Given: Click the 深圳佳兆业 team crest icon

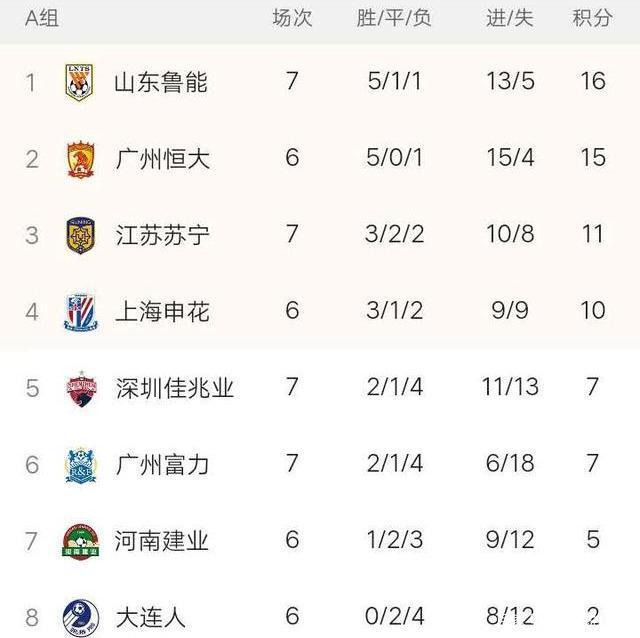Looking at the screenshot, I should click(x=80, y=387).
